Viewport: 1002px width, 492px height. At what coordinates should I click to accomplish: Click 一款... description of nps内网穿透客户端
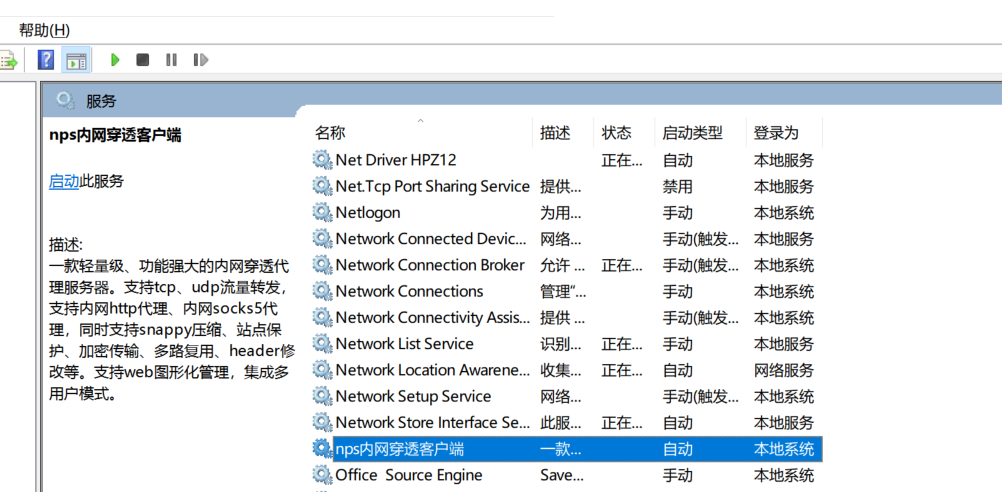click(x=560, y=449)
